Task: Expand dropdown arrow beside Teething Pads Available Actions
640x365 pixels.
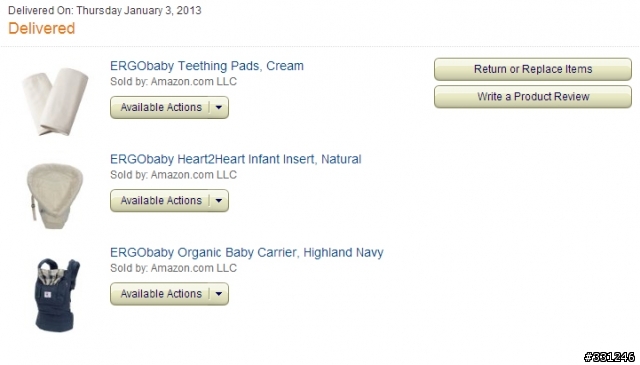Action: pos(219,107)
